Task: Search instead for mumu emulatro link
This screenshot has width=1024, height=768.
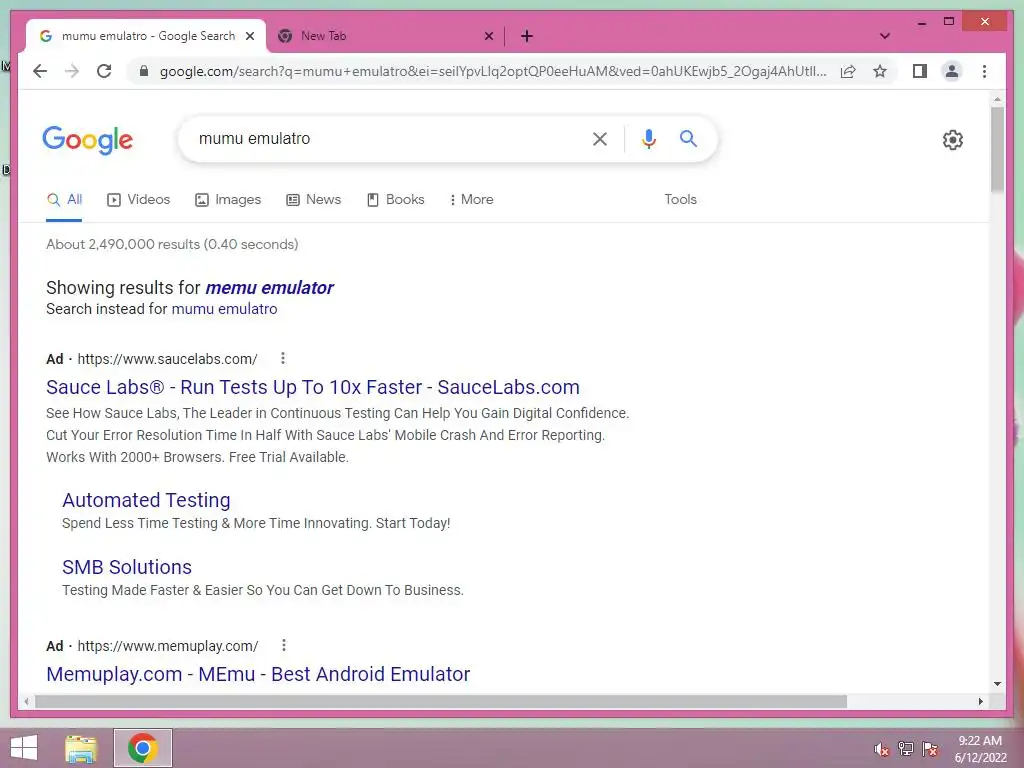Action: click(x=224, y=309)
